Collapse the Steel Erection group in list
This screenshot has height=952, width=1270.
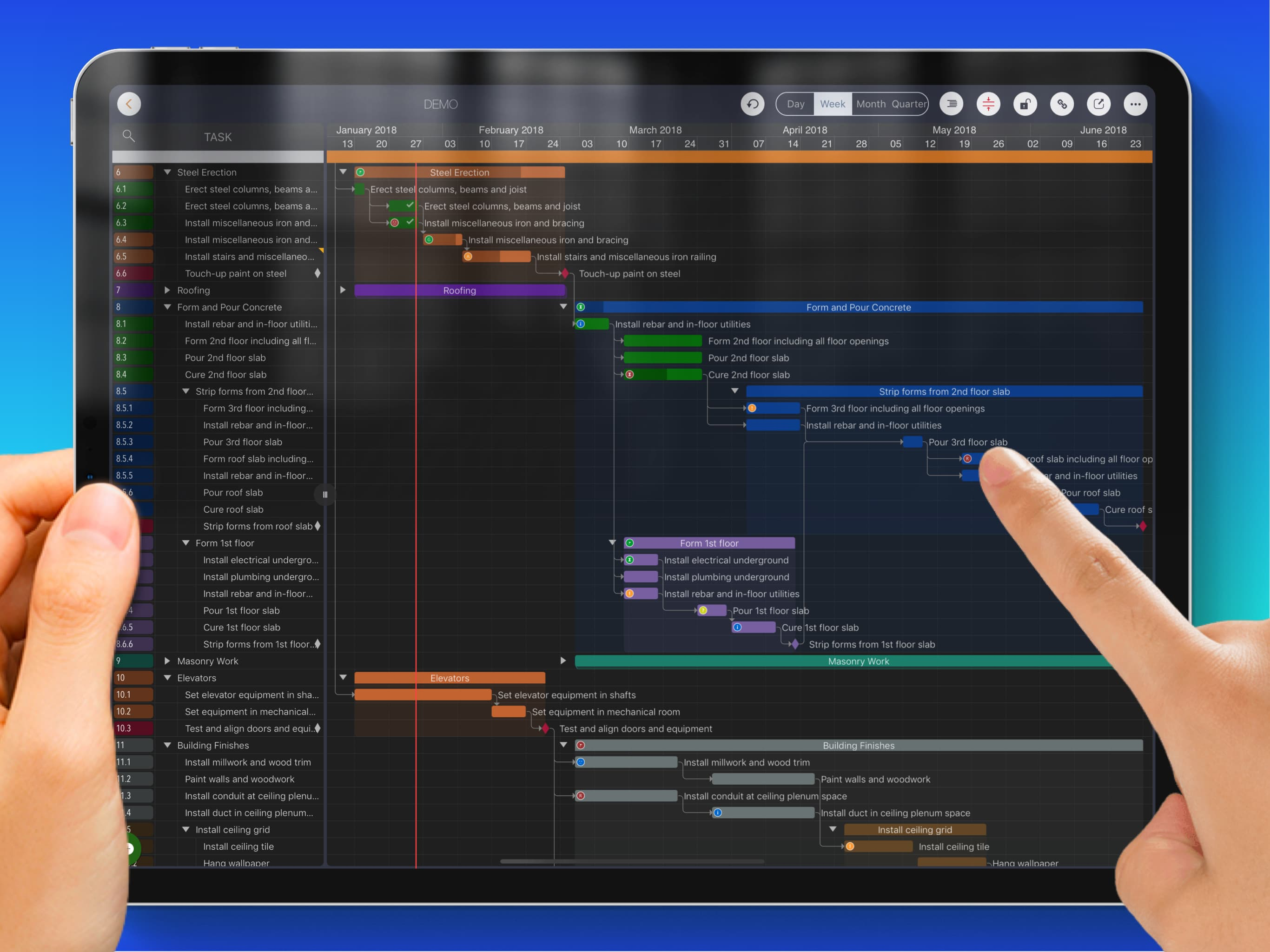click(167, 172)
